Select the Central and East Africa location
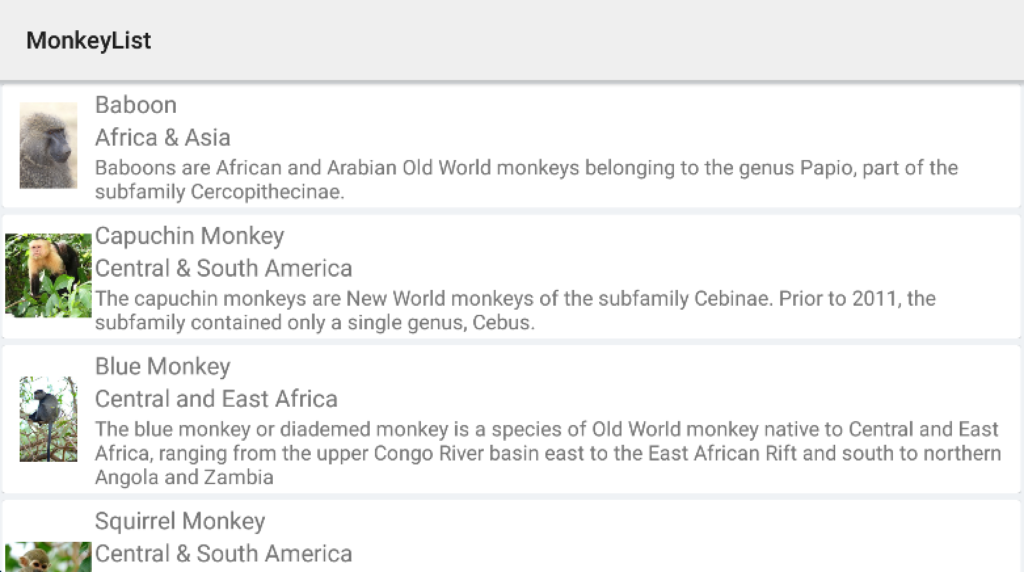This screenshot has height=572, width=1024. 216,399
